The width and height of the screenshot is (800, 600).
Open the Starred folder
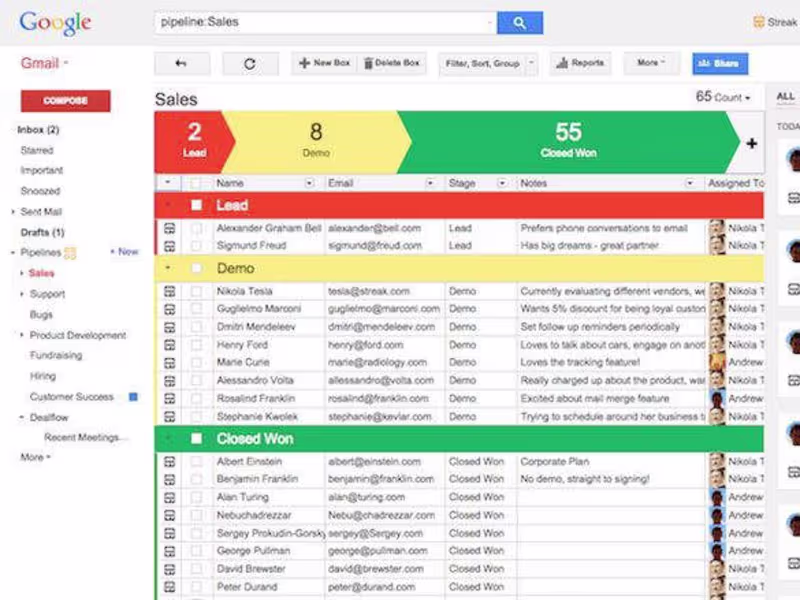(37, 151)
